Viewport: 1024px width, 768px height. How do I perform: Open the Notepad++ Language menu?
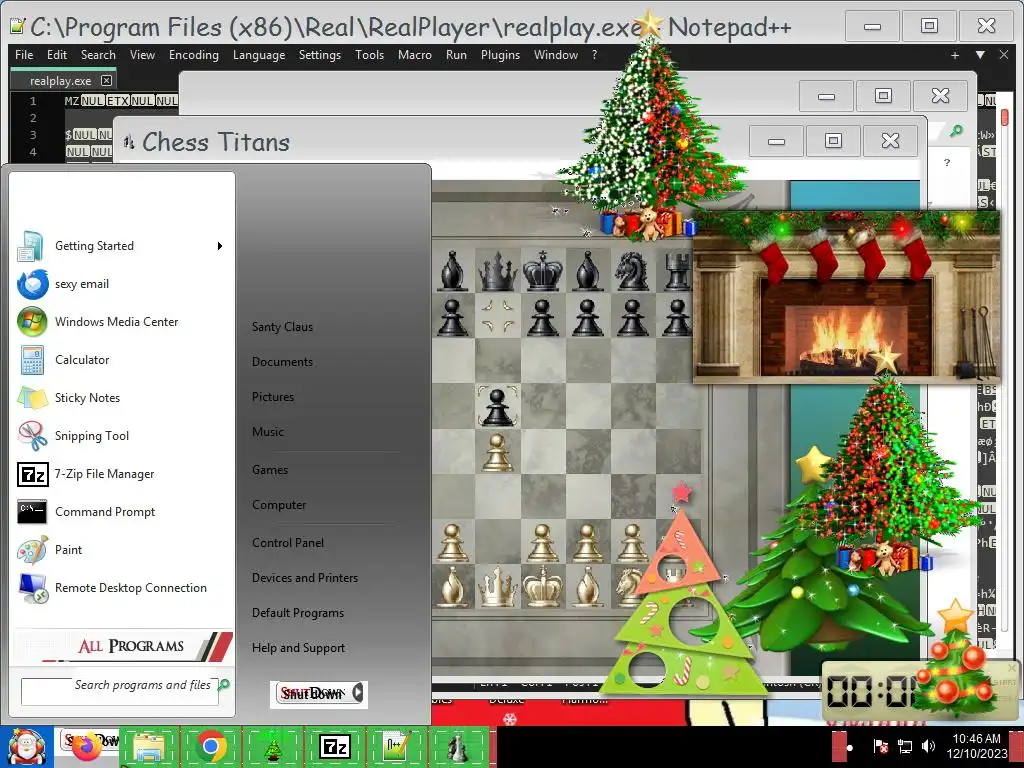[259, 55]
